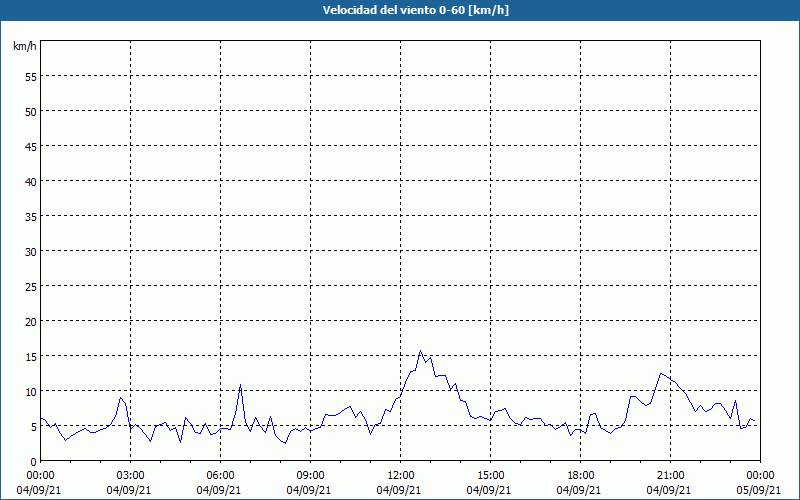Click the 05/09/21 date label
This screenshot has width=800, height=500.
[760, 490]
